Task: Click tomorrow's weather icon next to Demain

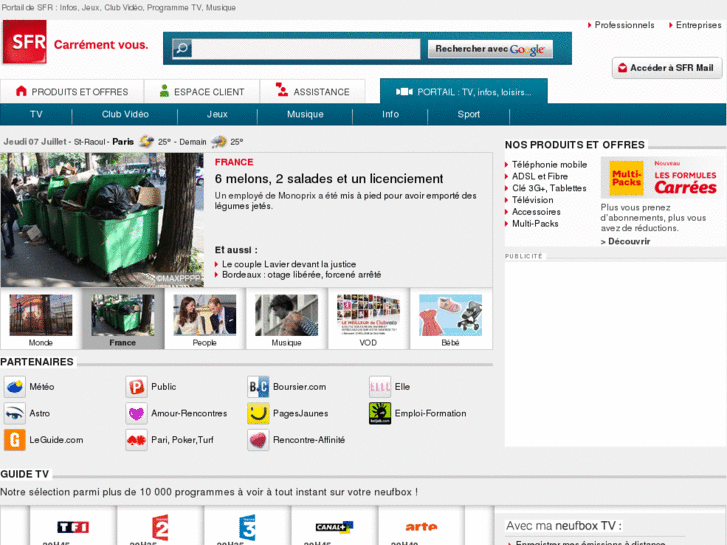Action: coord(219,141)
